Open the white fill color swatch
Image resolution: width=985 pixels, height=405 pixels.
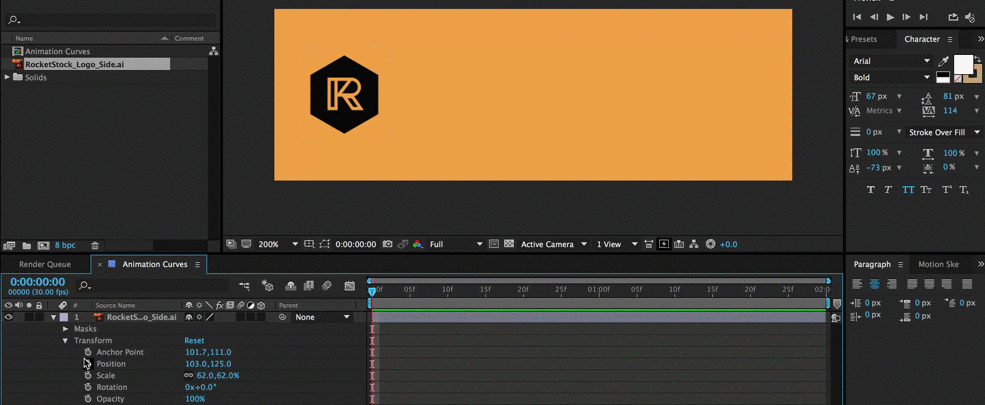[x=962, y=63]
